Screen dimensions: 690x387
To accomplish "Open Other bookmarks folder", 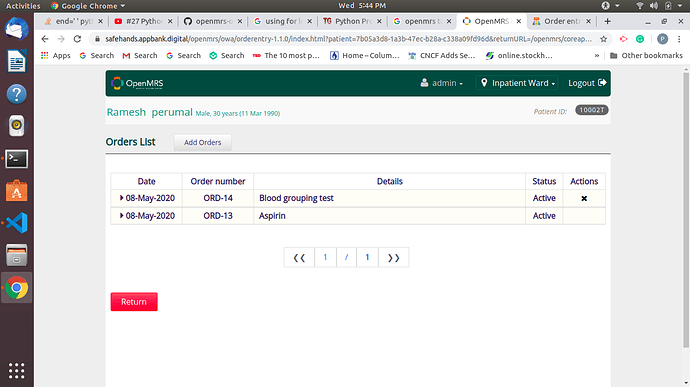I will coord(646,55).
